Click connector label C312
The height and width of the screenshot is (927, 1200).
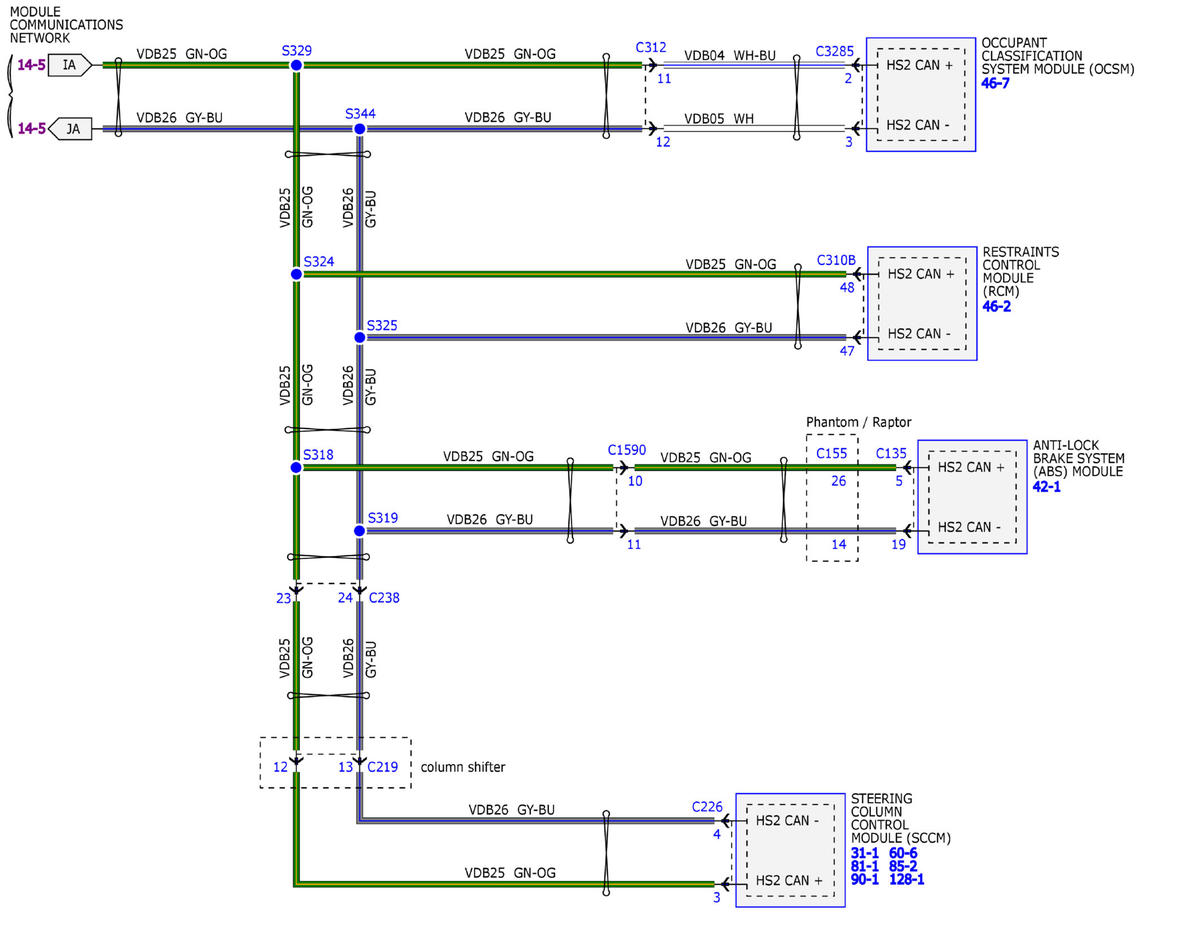[x=651, y=47]
